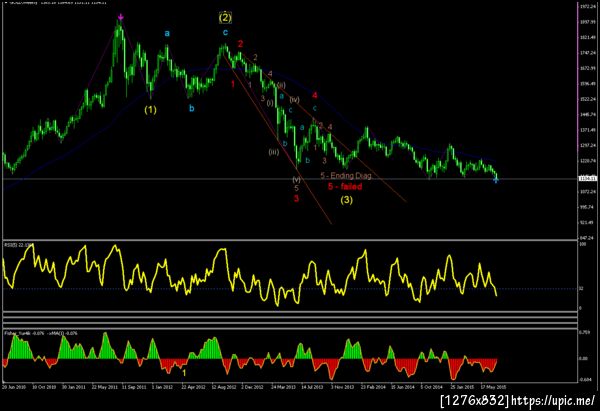Click the Fisher indicator label in the bottom panel

tap(41, 333)
